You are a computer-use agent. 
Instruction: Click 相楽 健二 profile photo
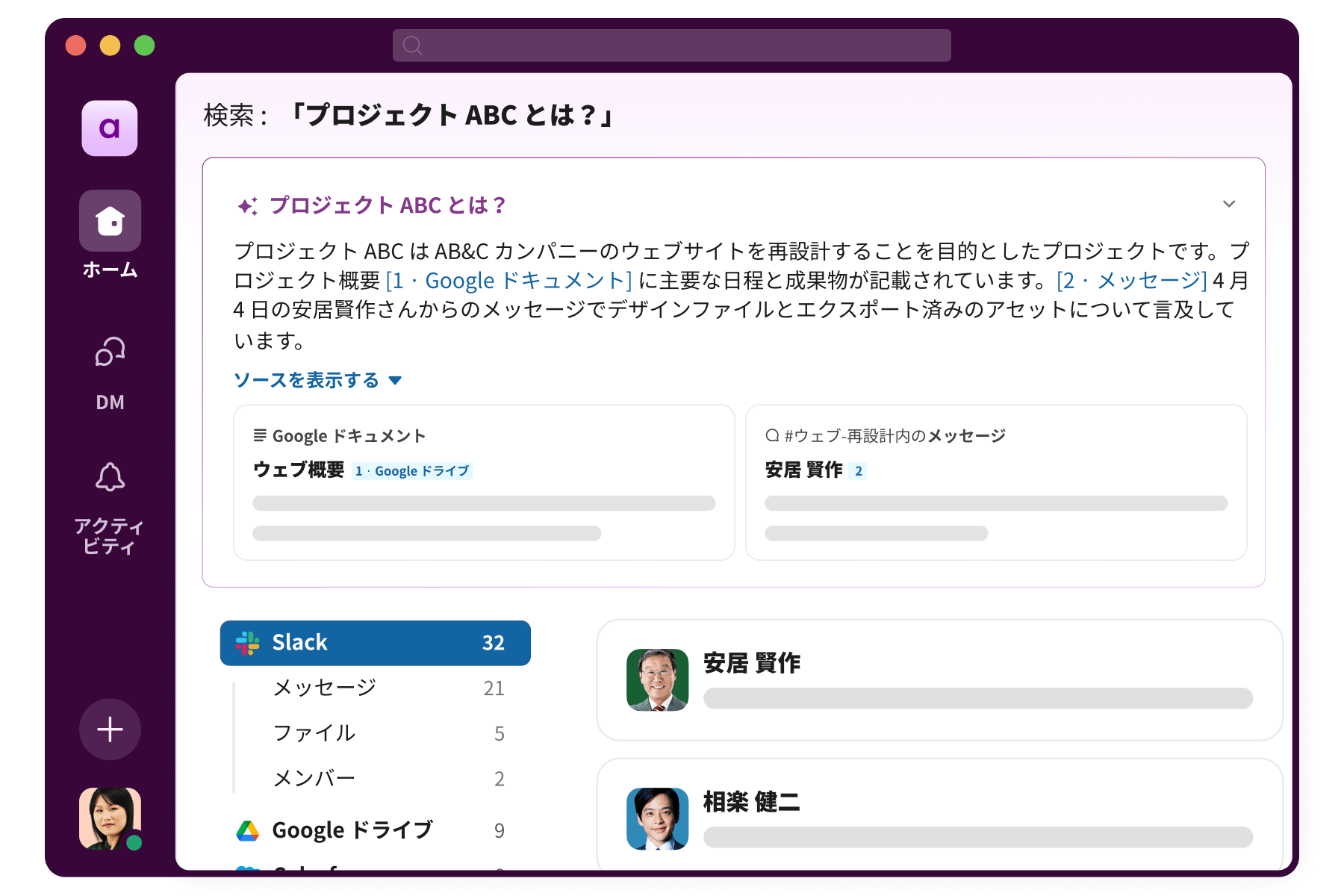pos(657,819)
